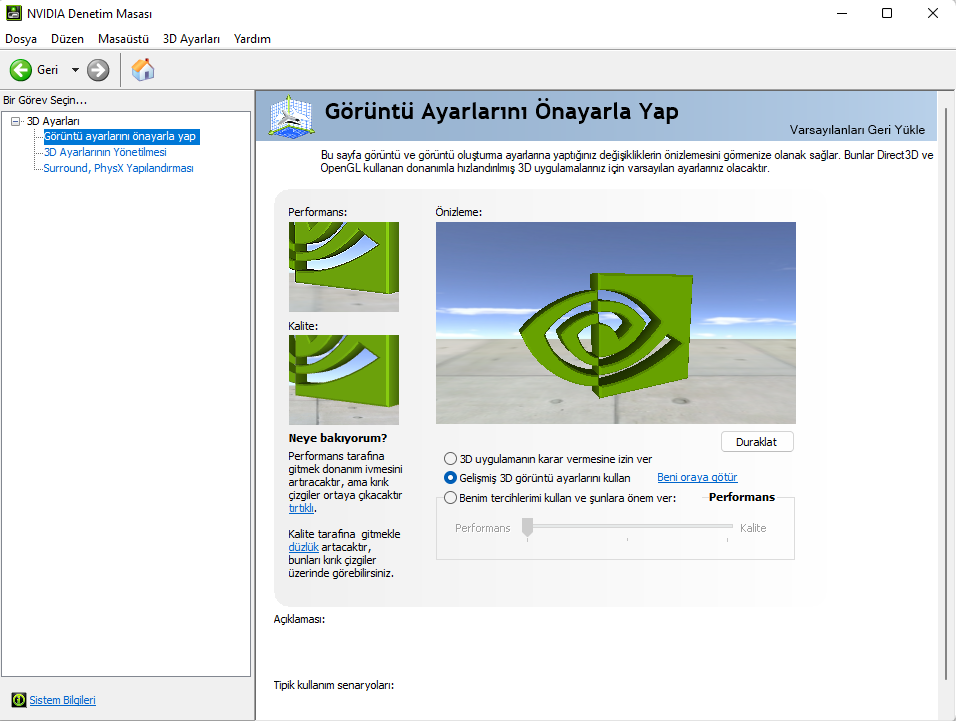Click the Performans-Kalite slider handle

click(527, 527)
